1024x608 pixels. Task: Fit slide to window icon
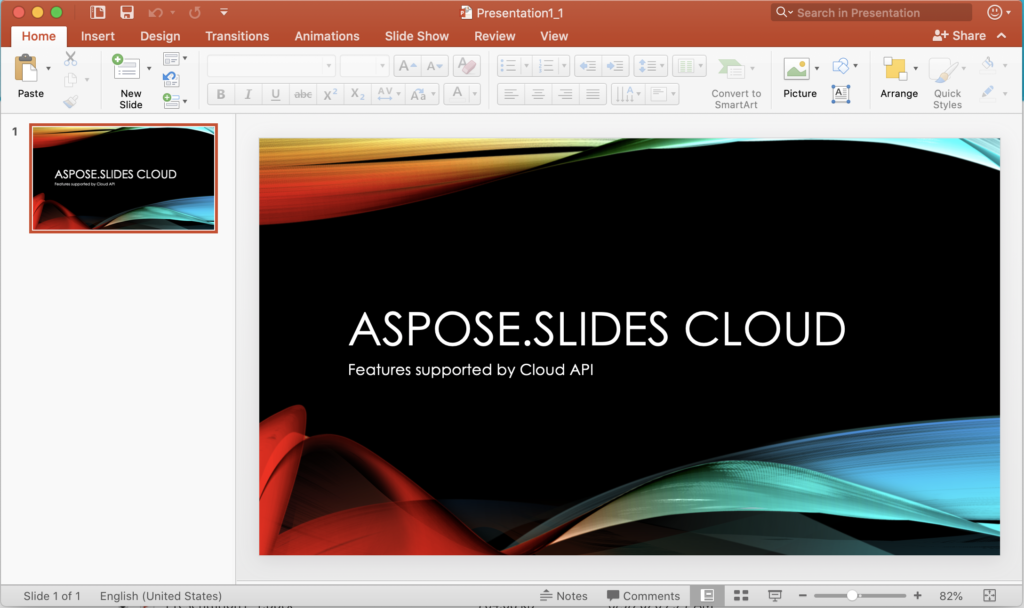(x=989, y=596)
